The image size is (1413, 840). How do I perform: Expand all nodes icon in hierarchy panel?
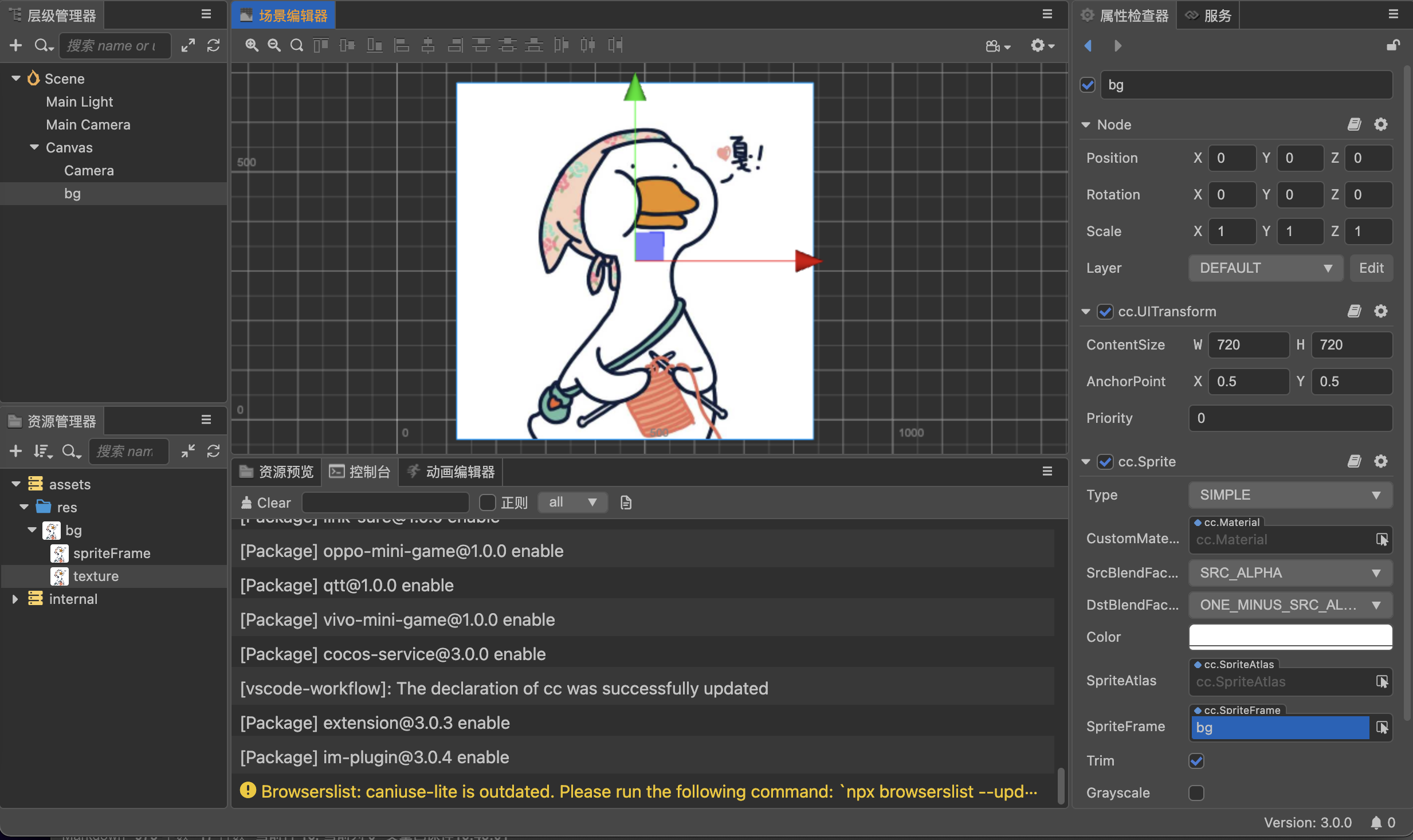(188, 45)
